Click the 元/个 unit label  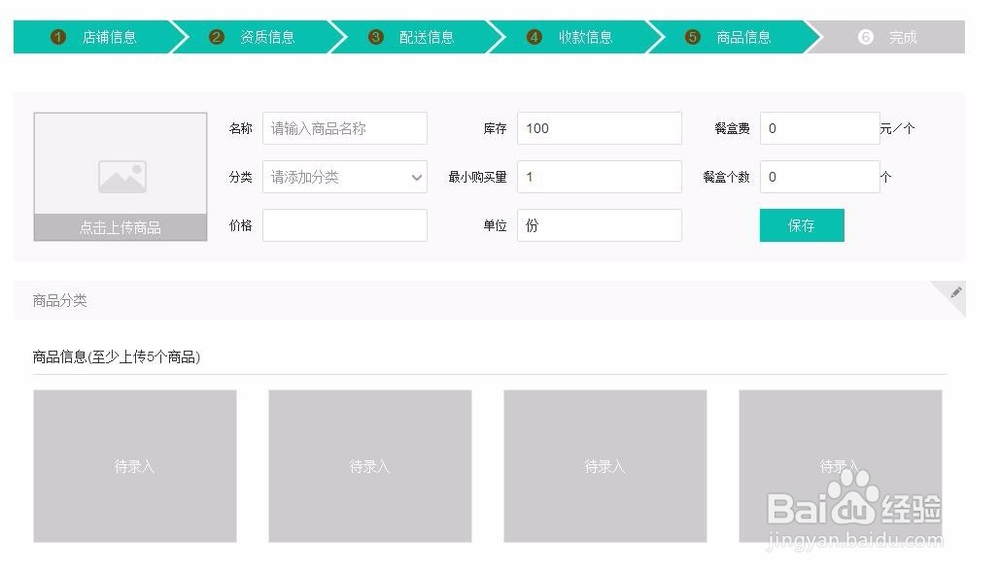[897, 128]
